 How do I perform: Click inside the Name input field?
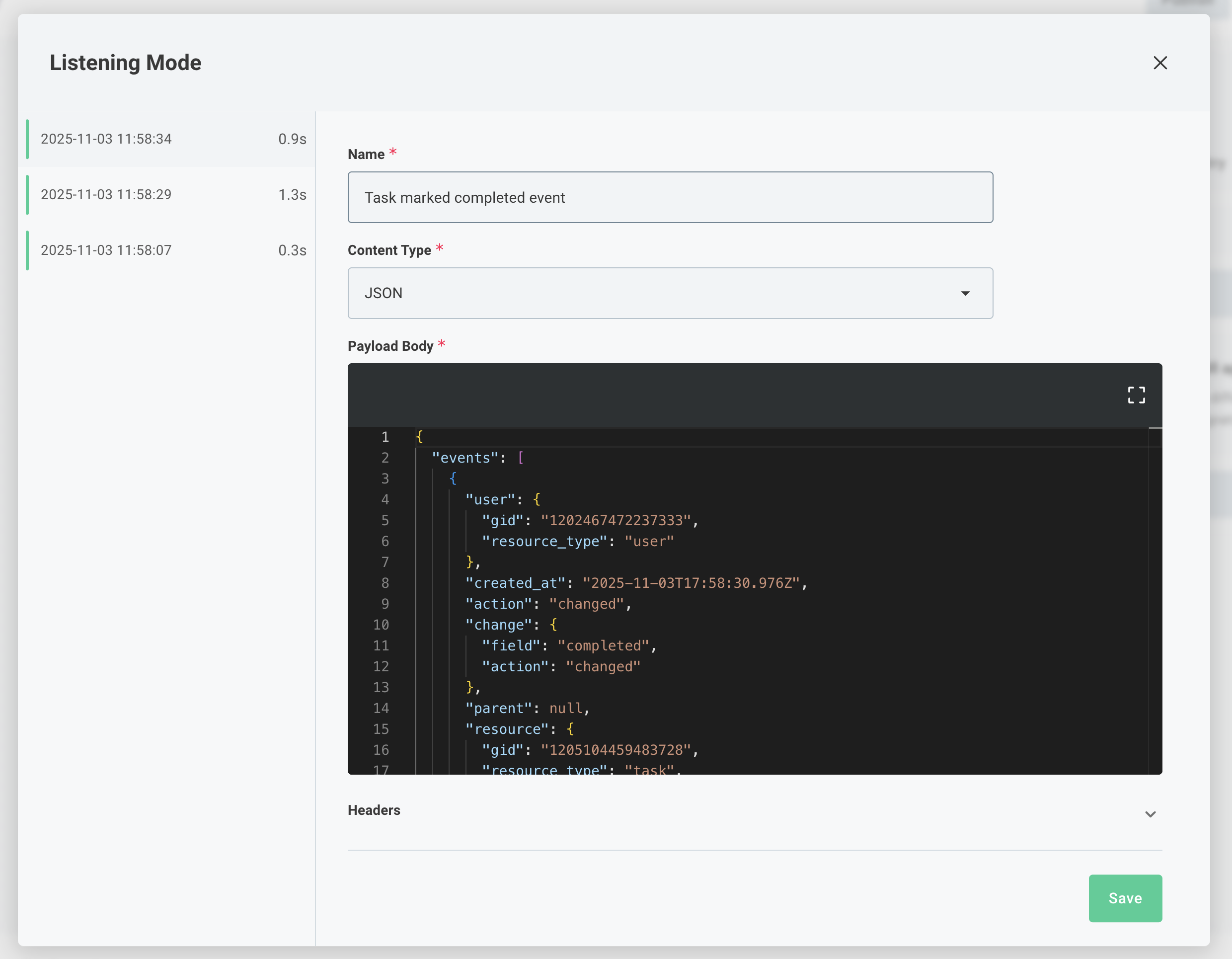pyautogui.click(x=670, y=197)
